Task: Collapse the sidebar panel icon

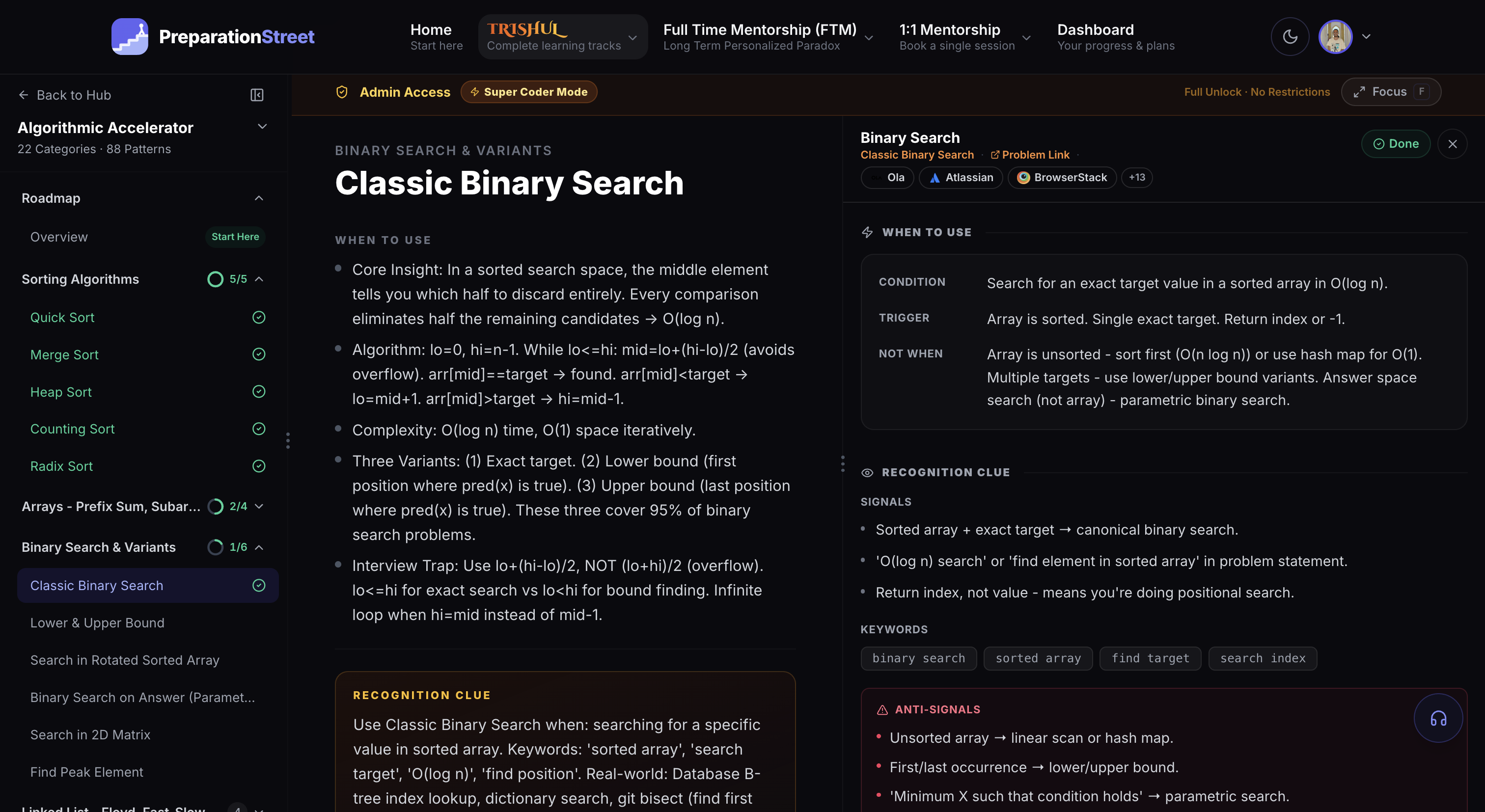Action: (x=257, y=95)
